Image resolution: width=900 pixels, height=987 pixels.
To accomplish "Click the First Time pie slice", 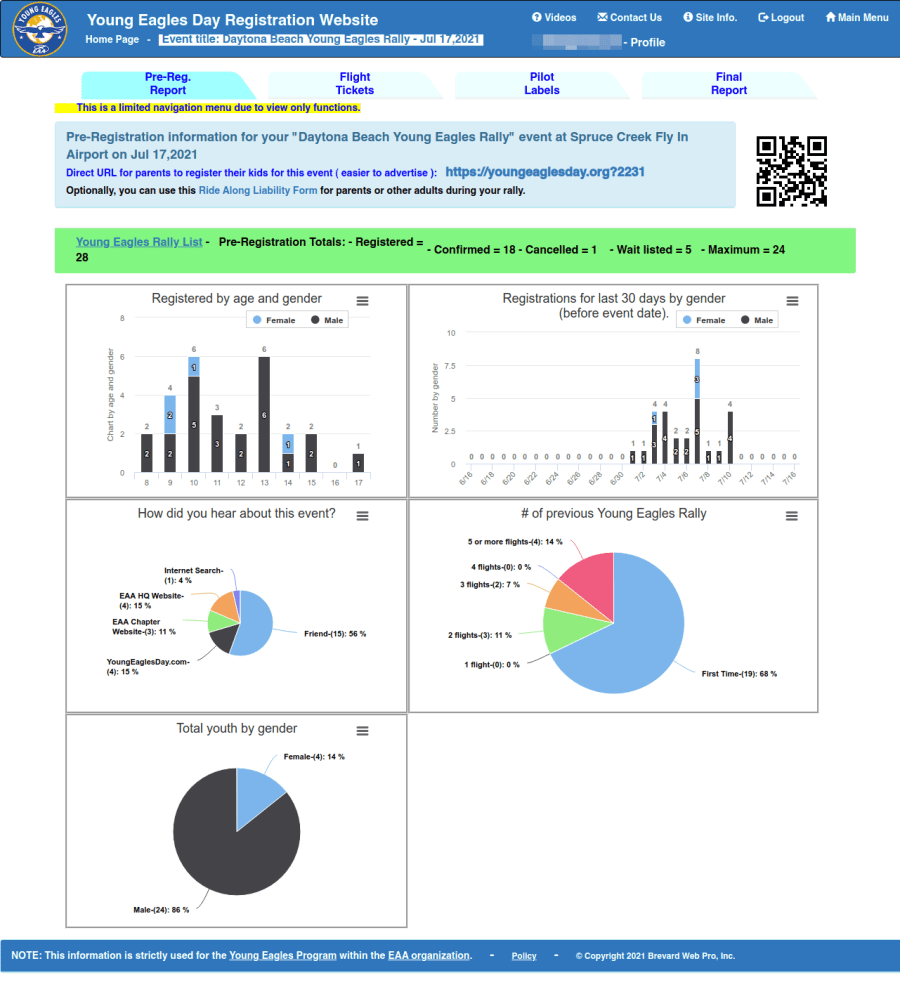I will [x=640, y=640].
